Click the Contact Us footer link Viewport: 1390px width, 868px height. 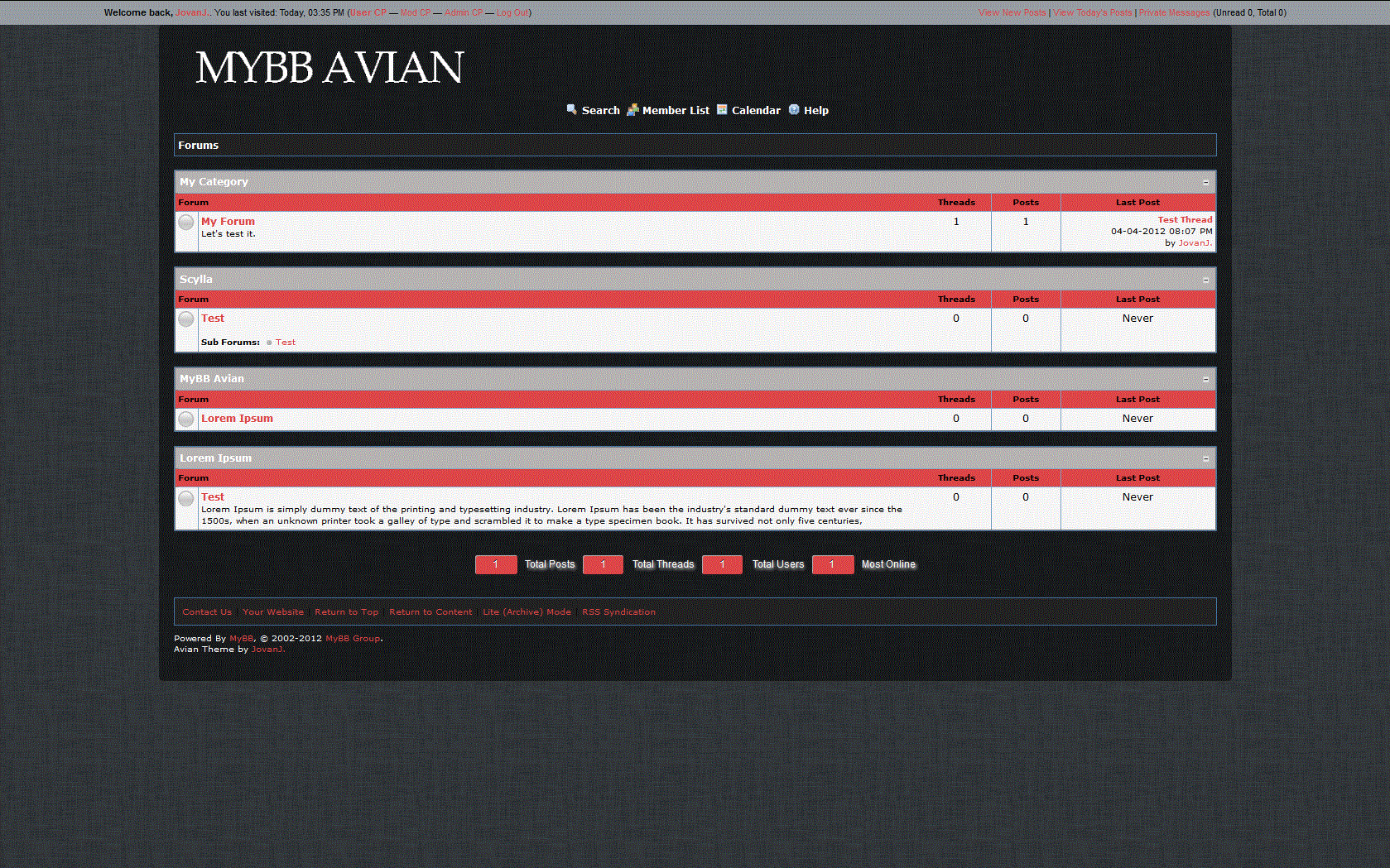pyautogui.click(x=207, y=612)
